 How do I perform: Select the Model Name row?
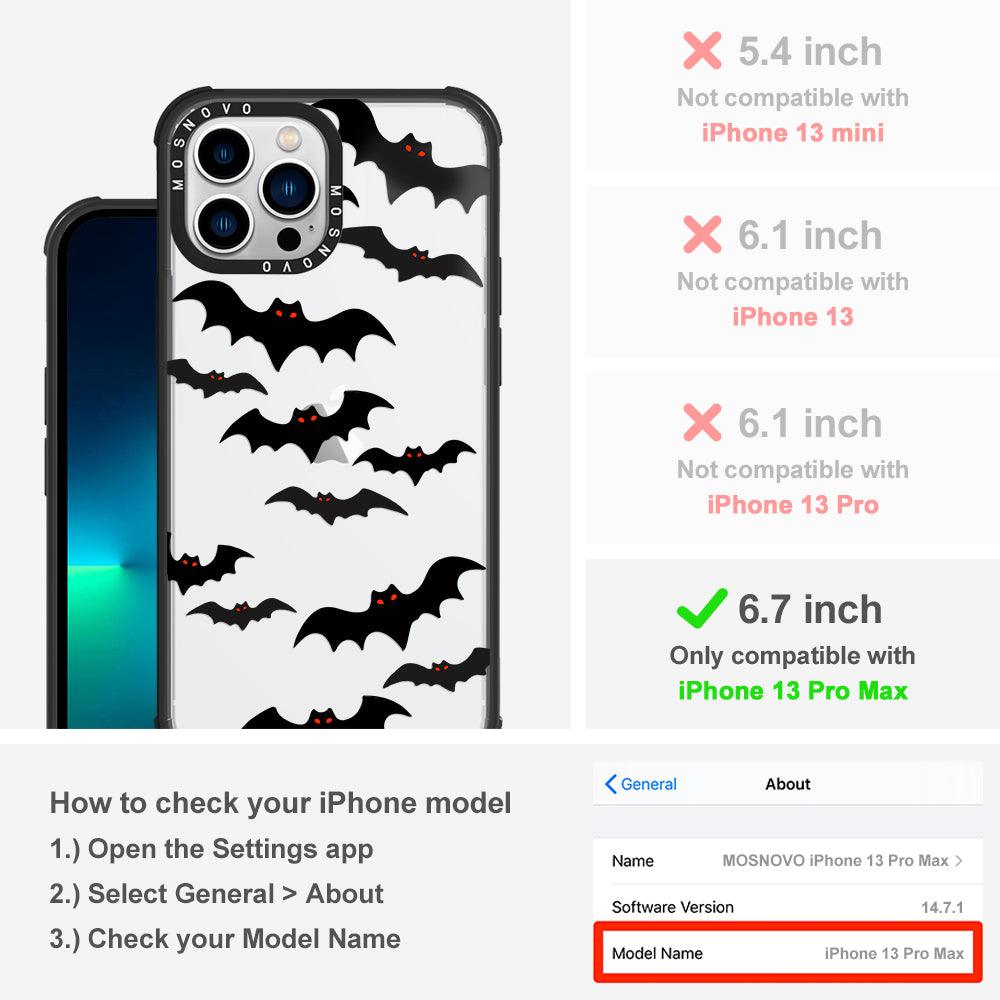(788, 953)
